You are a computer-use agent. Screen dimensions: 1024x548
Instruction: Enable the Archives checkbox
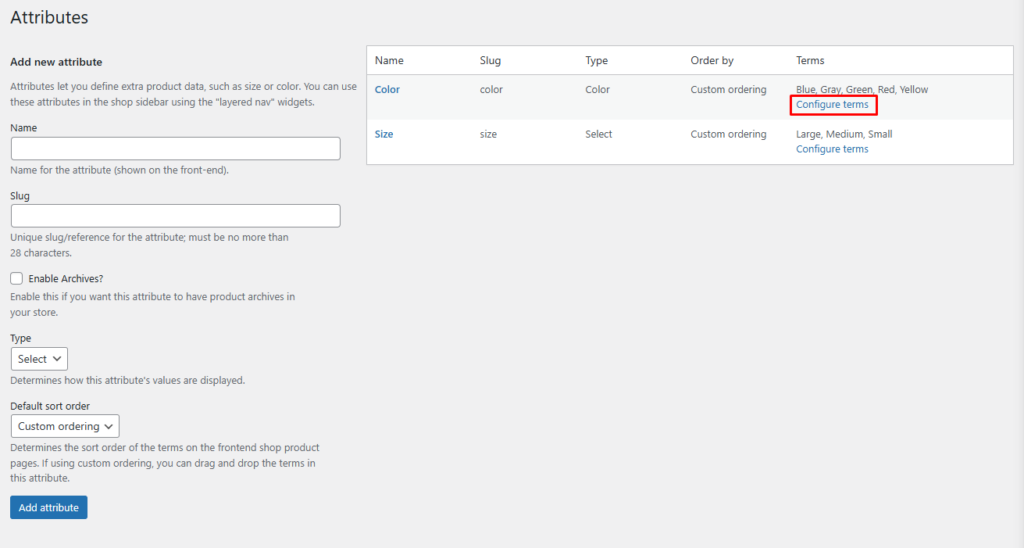tap(16, 278)
